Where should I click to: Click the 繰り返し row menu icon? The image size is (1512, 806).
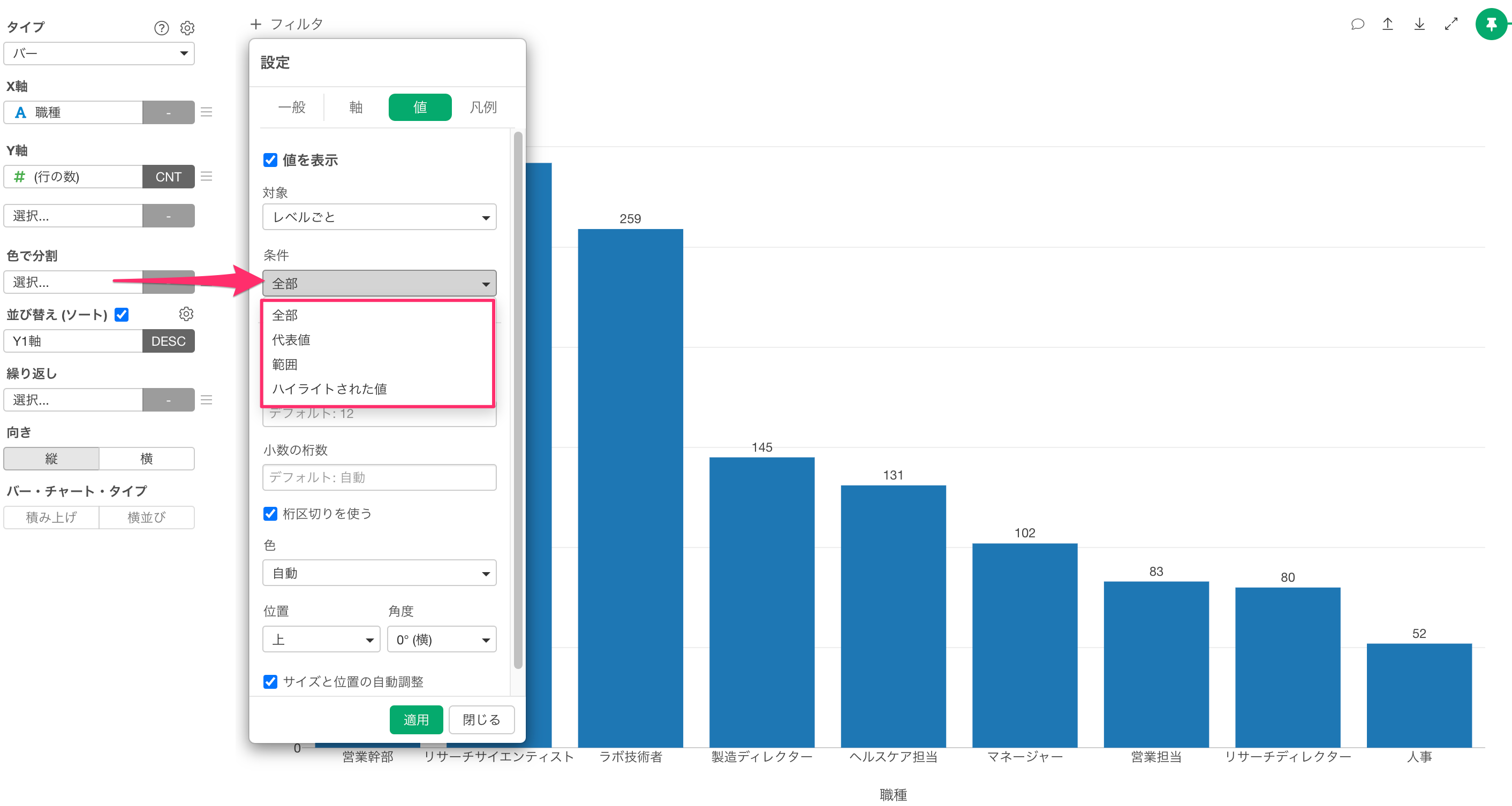207,399
